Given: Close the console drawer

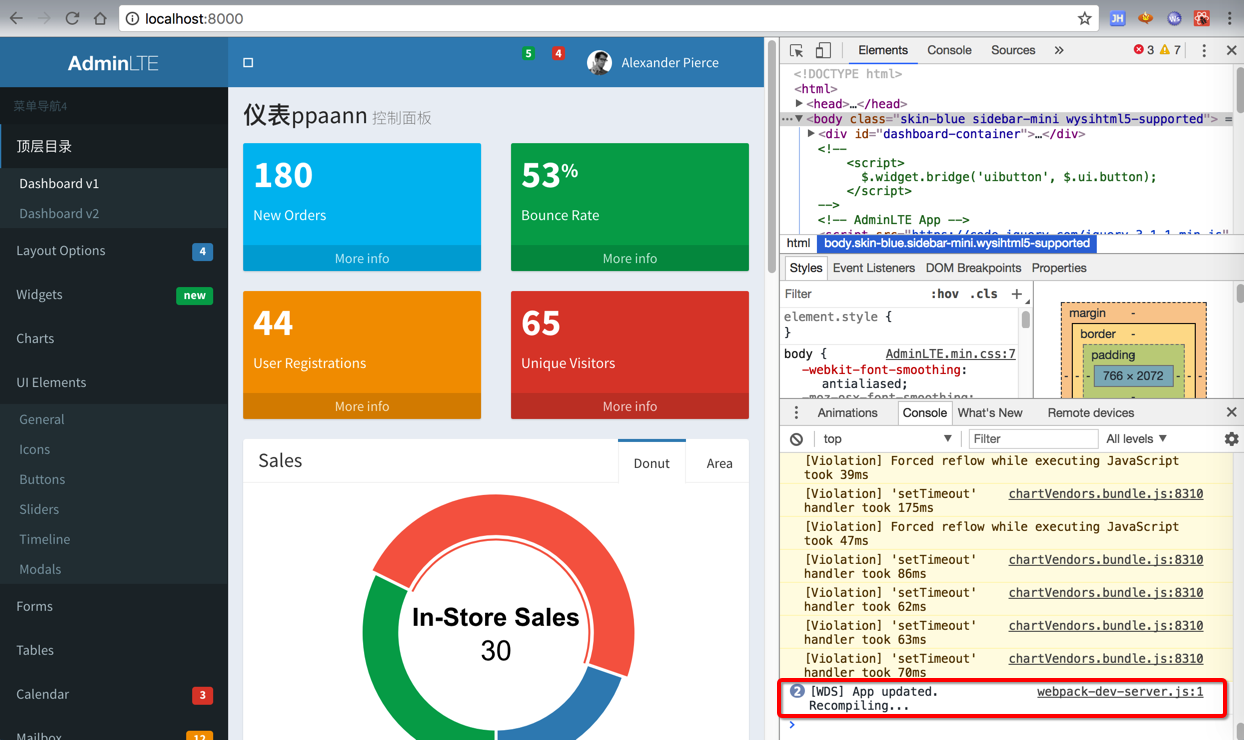Looking at the screenshot, I should [1231, 412].
